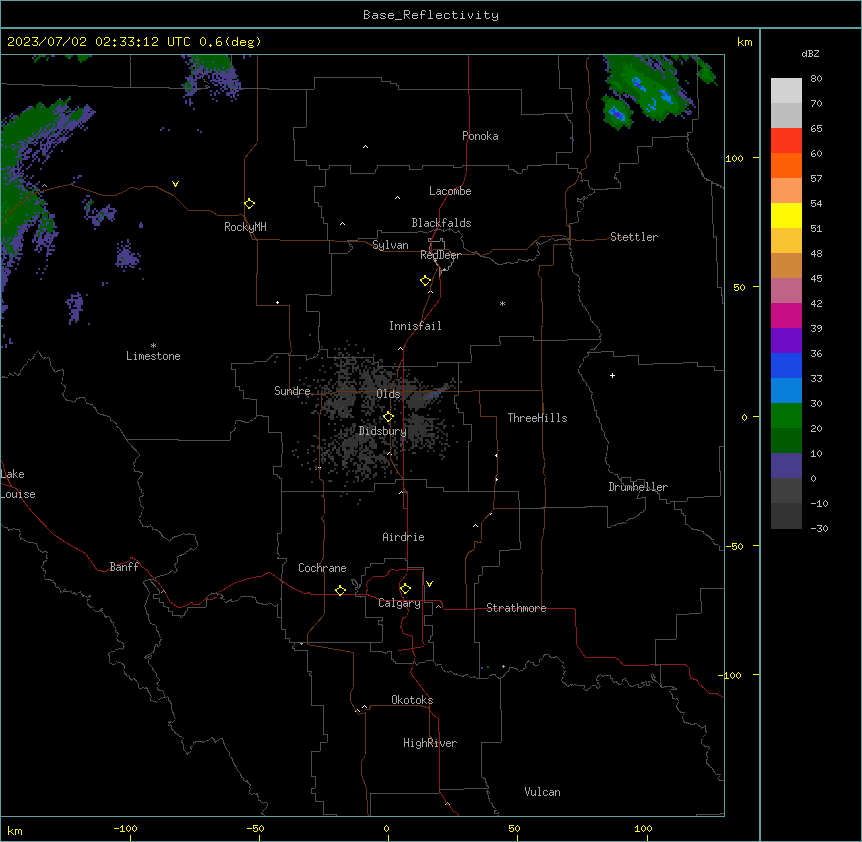Click the Base_Reflectivity title text

pyautogui.click(x=431, y=15)
